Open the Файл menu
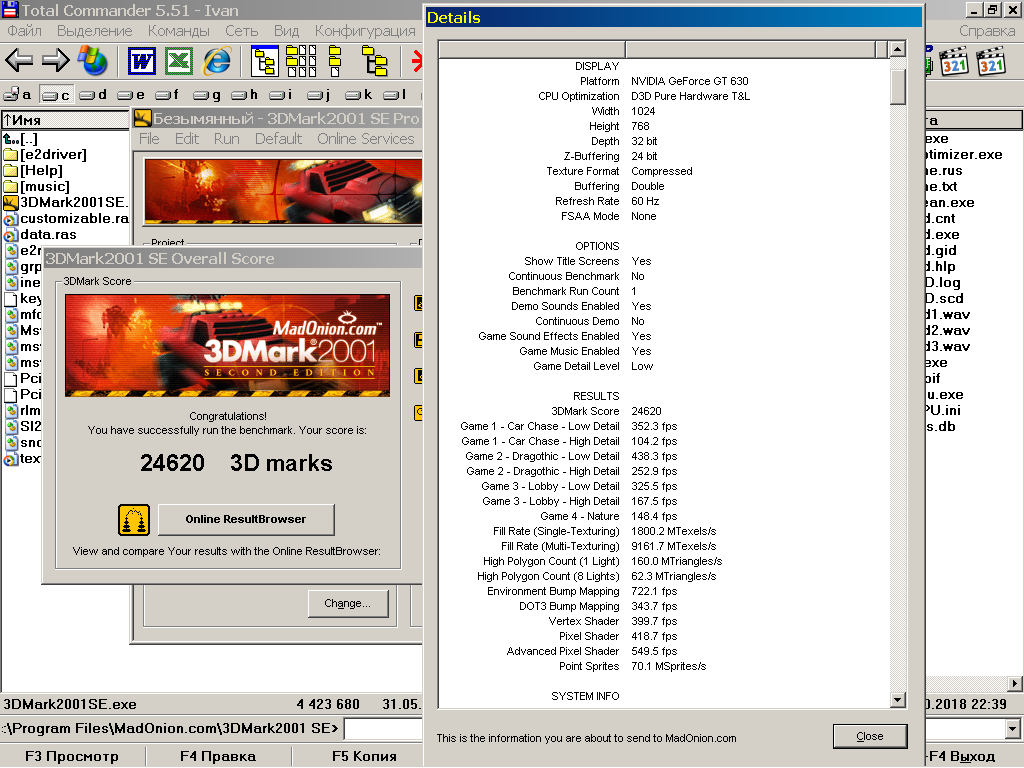Image resolution: width=1024 pixels, height=768 pixels. click(x=24, y=31)
